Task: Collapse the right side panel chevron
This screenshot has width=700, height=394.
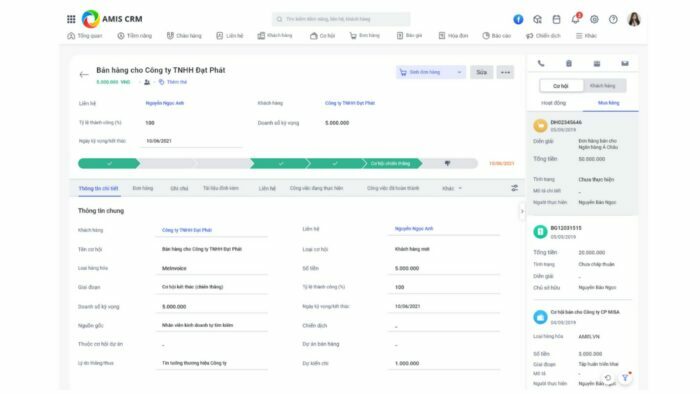Action: (522, 212)
